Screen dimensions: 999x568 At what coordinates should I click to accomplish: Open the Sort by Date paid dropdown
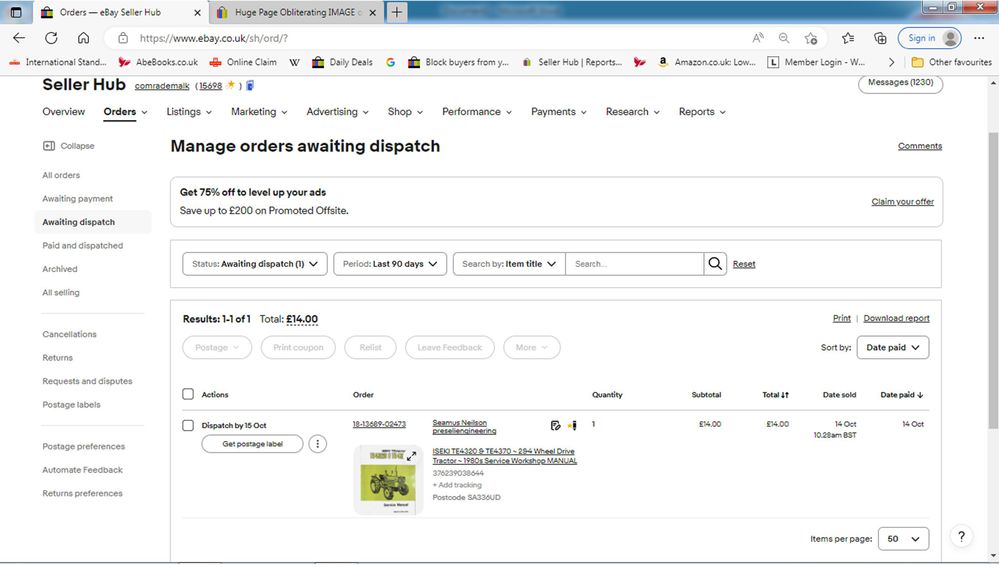893,348
